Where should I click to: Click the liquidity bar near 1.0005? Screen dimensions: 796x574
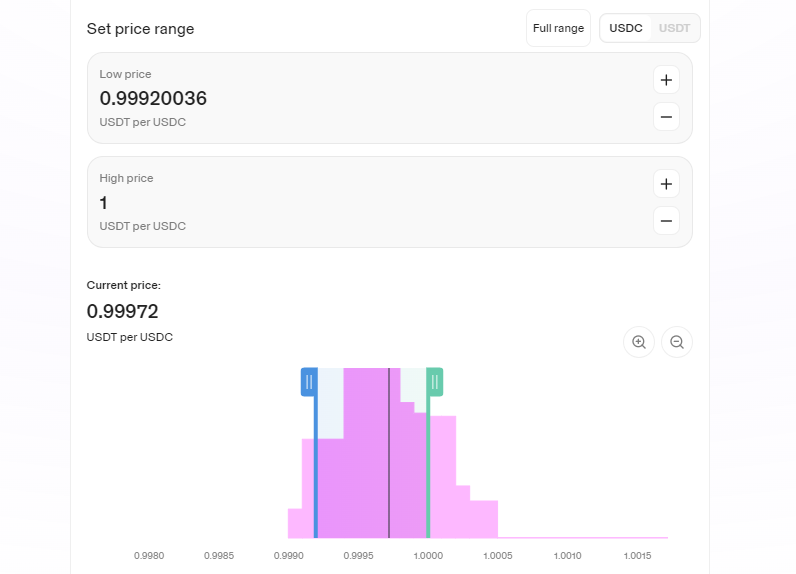tap(484, 519)
